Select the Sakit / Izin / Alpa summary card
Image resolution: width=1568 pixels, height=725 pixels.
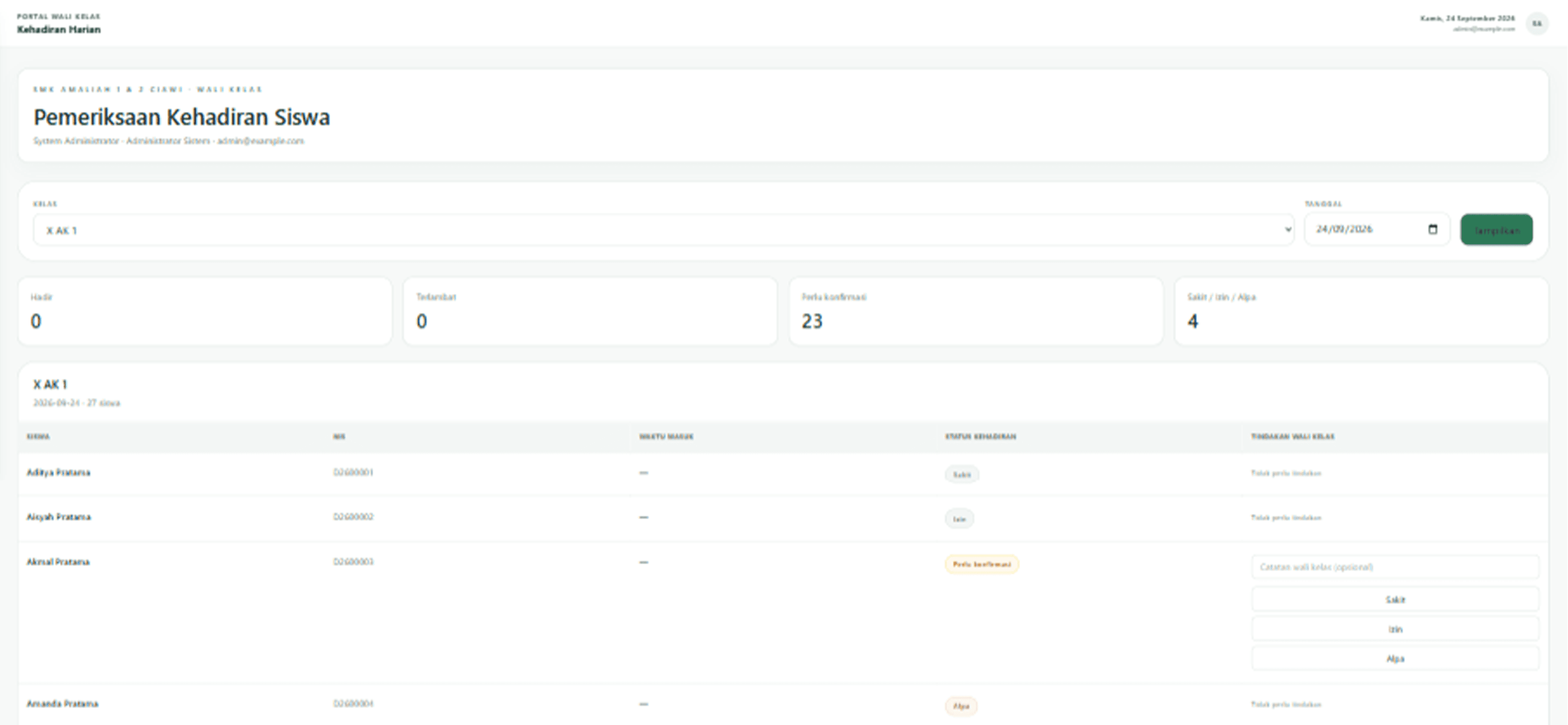tap(1362, 311)
